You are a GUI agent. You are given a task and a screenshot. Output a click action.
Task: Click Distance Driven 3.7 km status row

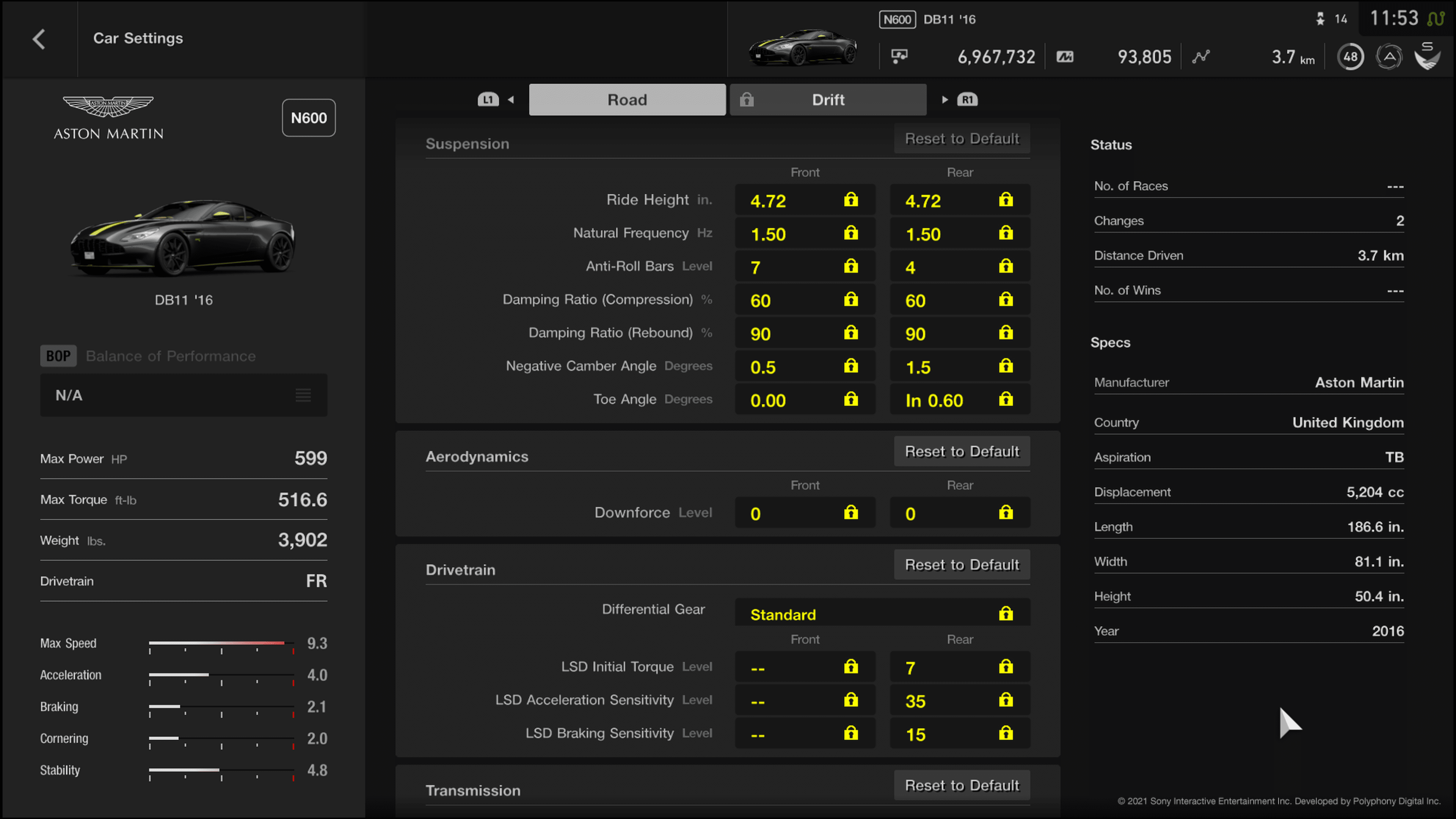[x=1249, y=256]
